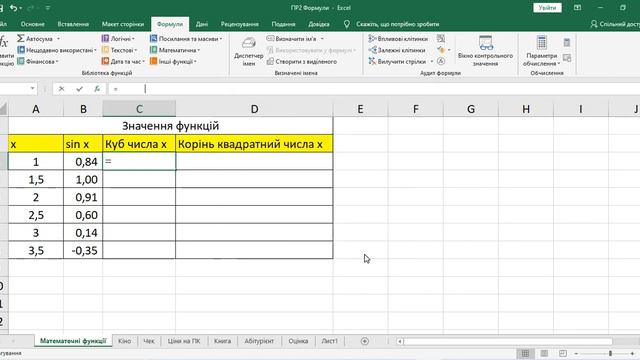Open Посилання та масиви dropdown
Viewport: 640px width, 360px height.
[186, 38]
